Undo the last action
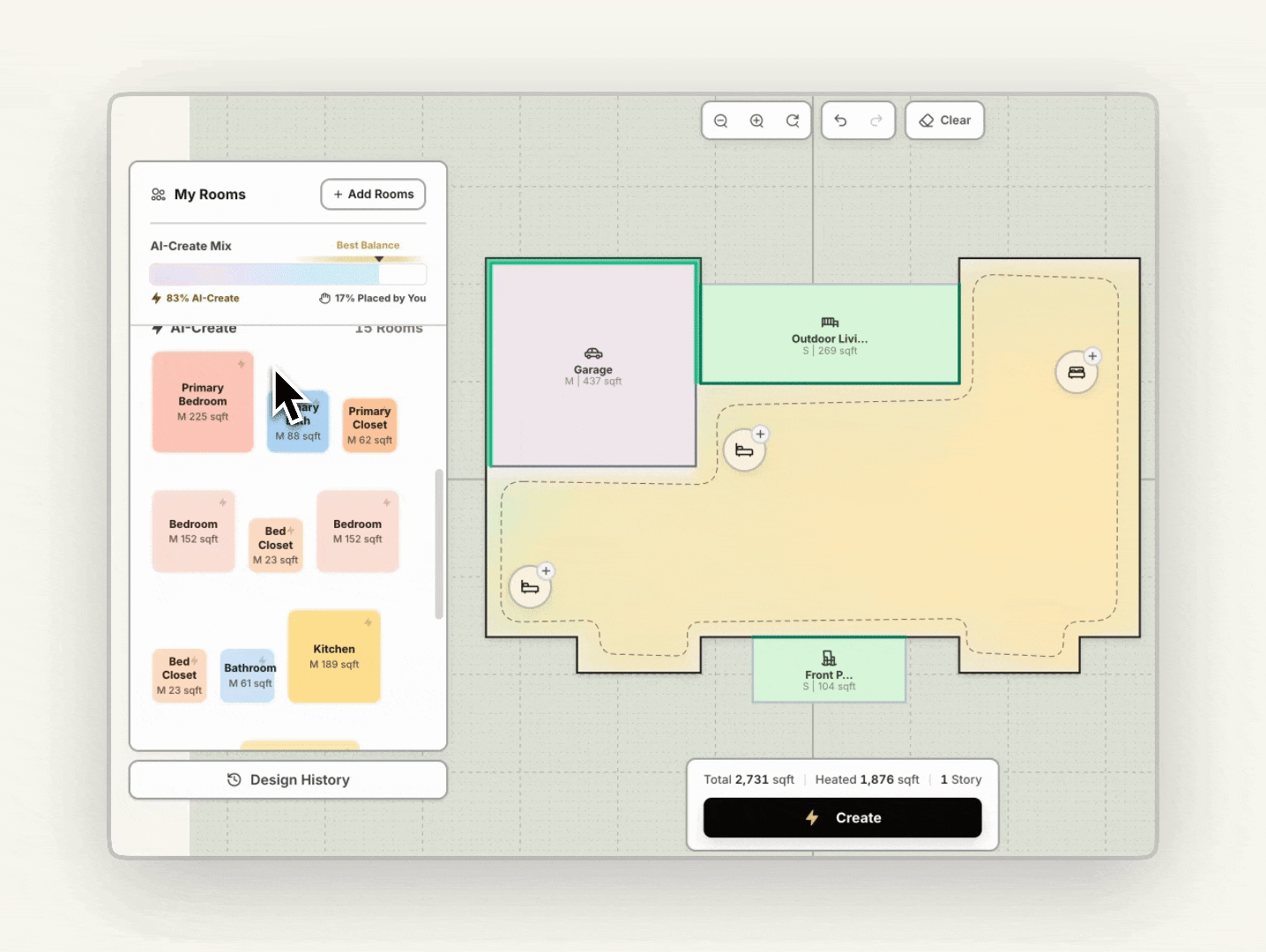This screenshot has height=952, width=1266. [x=840, y=121]
